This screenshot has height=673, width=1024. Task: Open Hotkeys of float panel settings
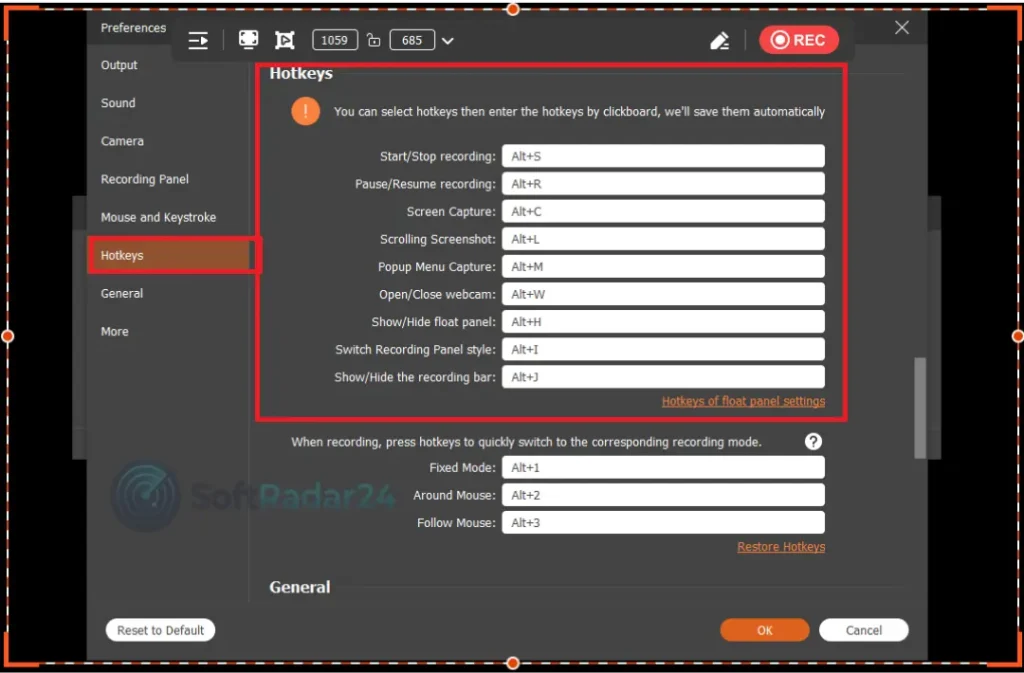[743, 400]
